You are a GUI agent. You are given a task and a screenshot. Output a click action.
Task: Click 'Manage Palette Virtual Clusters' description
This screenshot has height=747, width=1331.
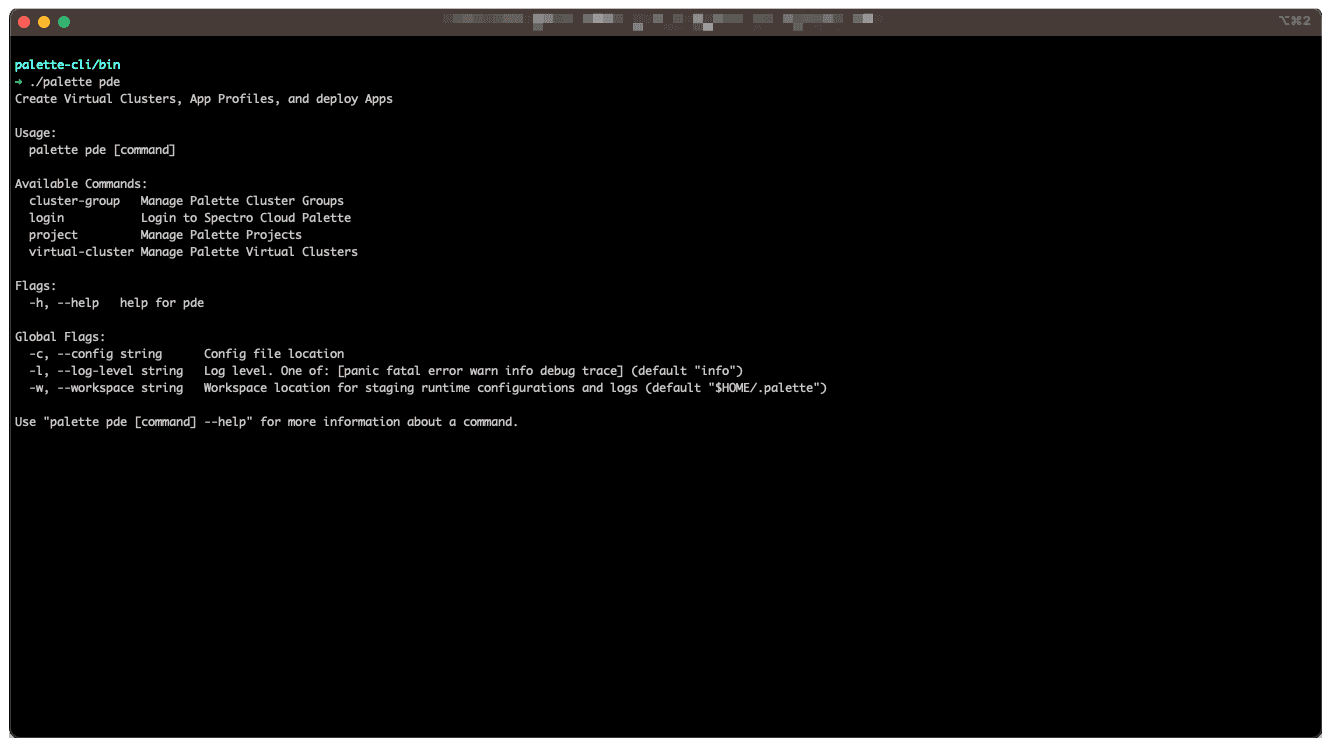249,252
